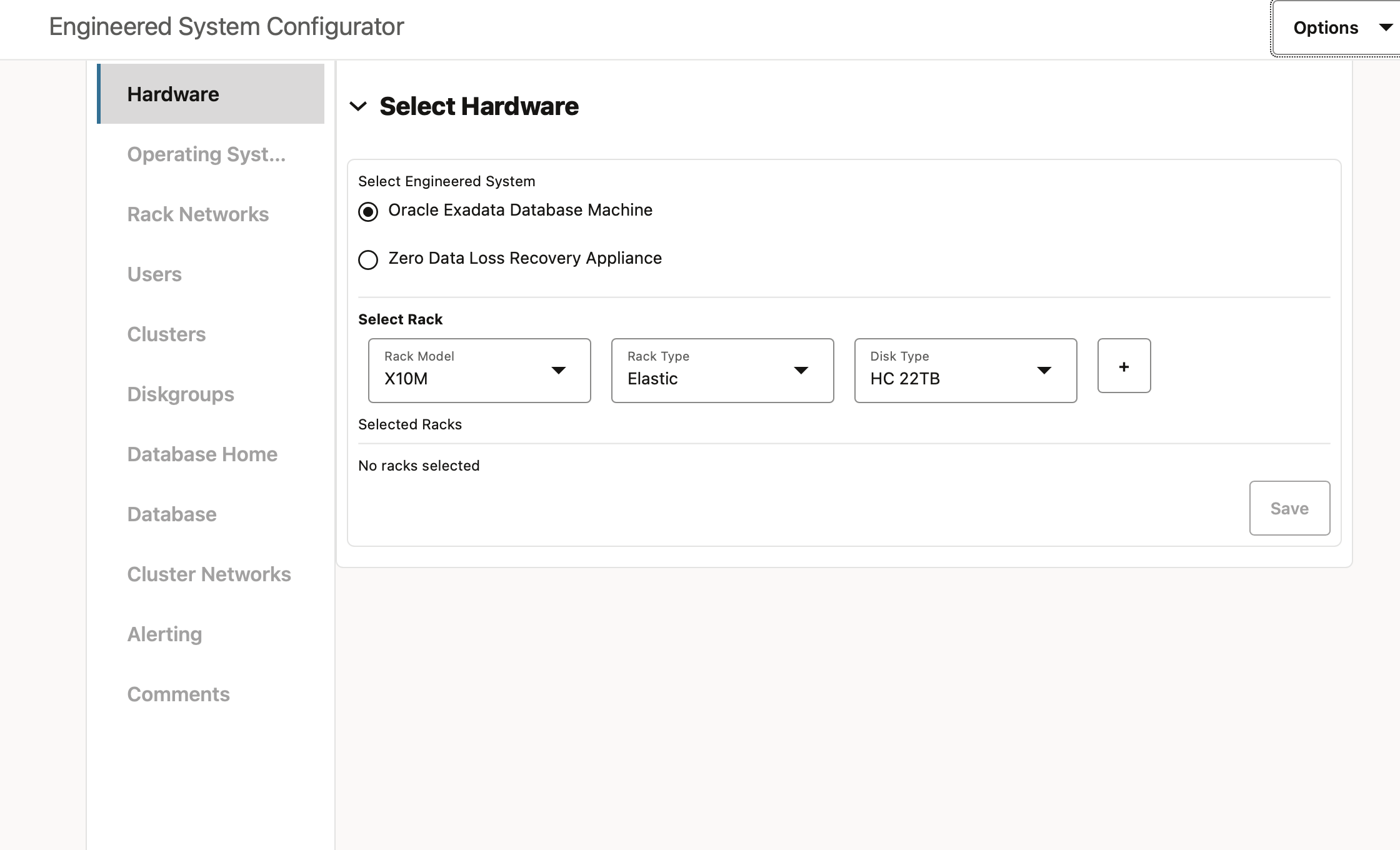Screen dimensions: 1400x850
Task: Switch to the Alerting section
Action: 164,634
